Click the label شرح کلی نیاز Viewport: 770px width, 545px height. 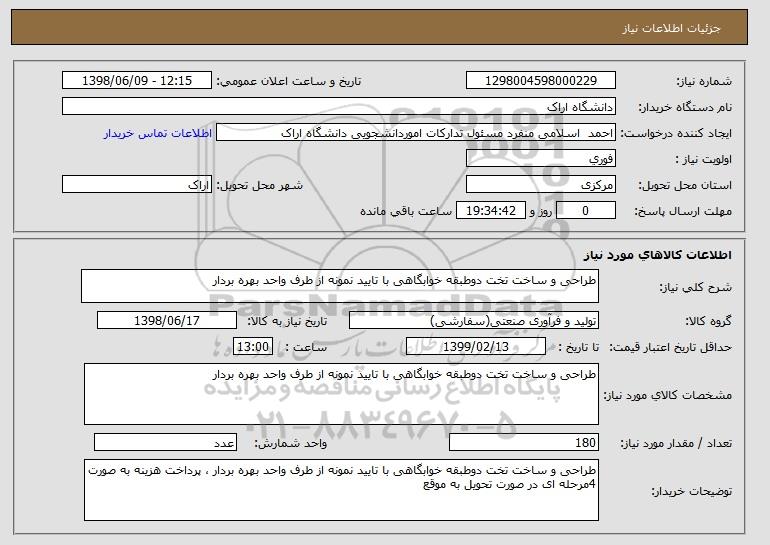[695, 287]
